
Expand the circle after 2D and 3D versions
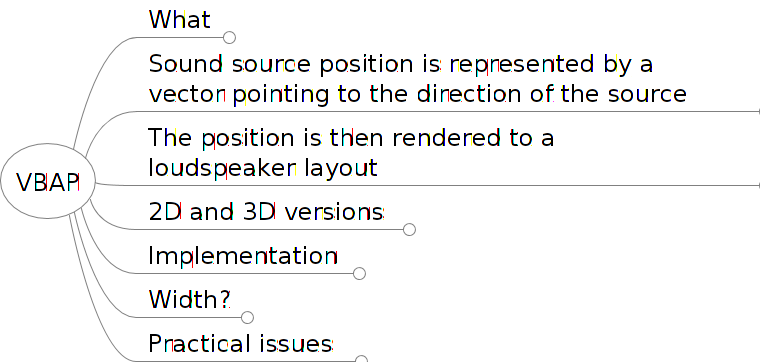pyautogui.click(x=409, y=229)
